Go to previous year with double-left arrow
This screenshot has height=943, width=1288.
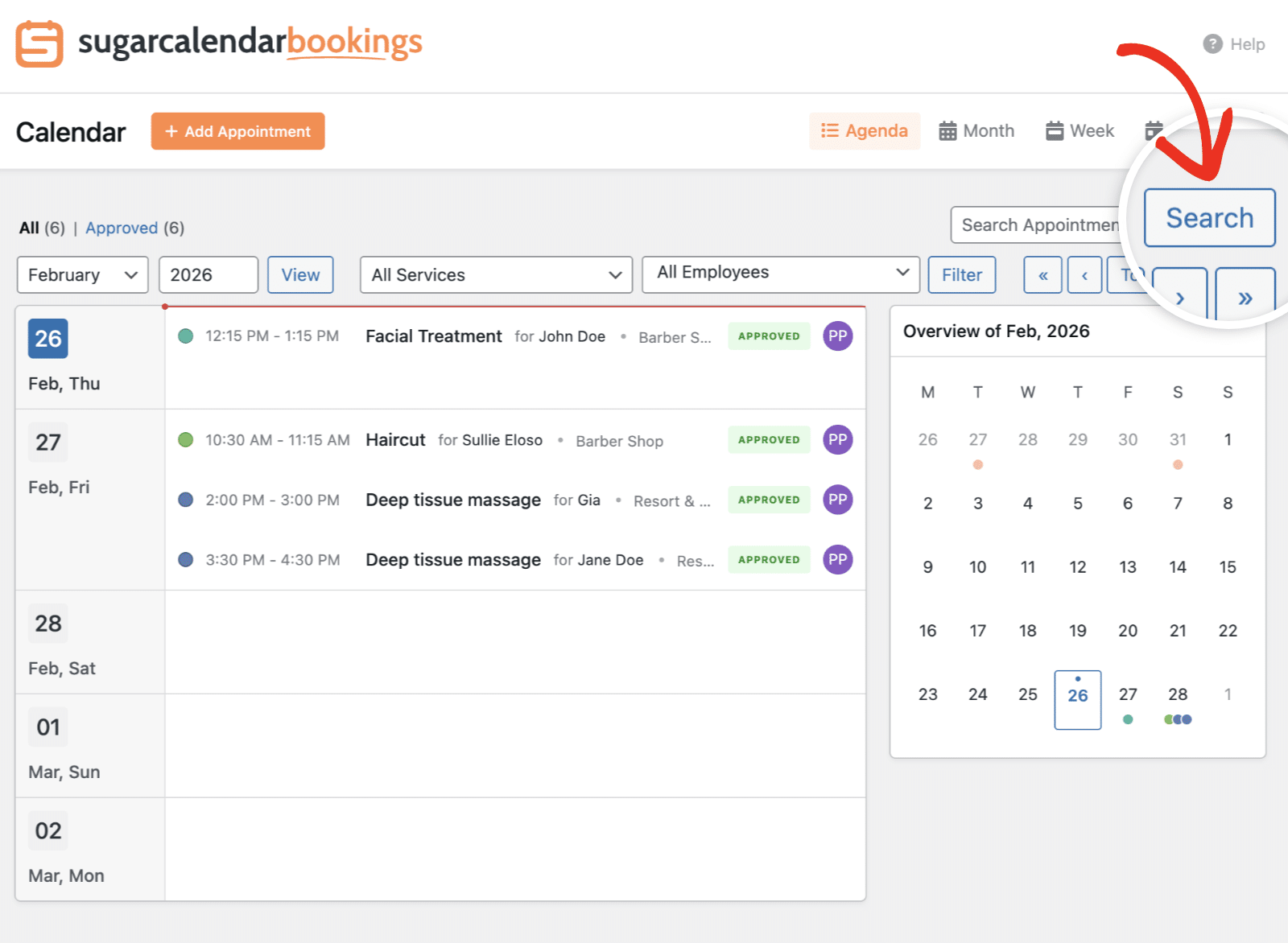[1042, 275]
